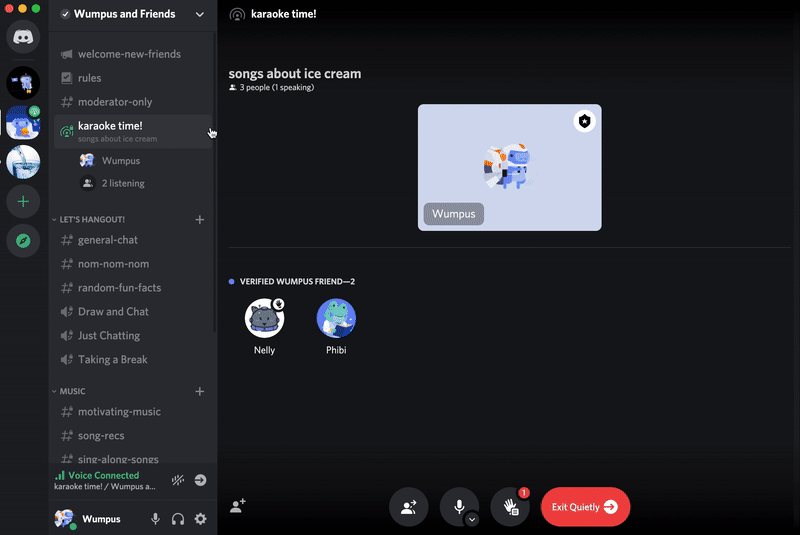Add a channel to LET'S HANGOUT! category
The width and height of the screenshot is (800, 535).
(199, 219)
